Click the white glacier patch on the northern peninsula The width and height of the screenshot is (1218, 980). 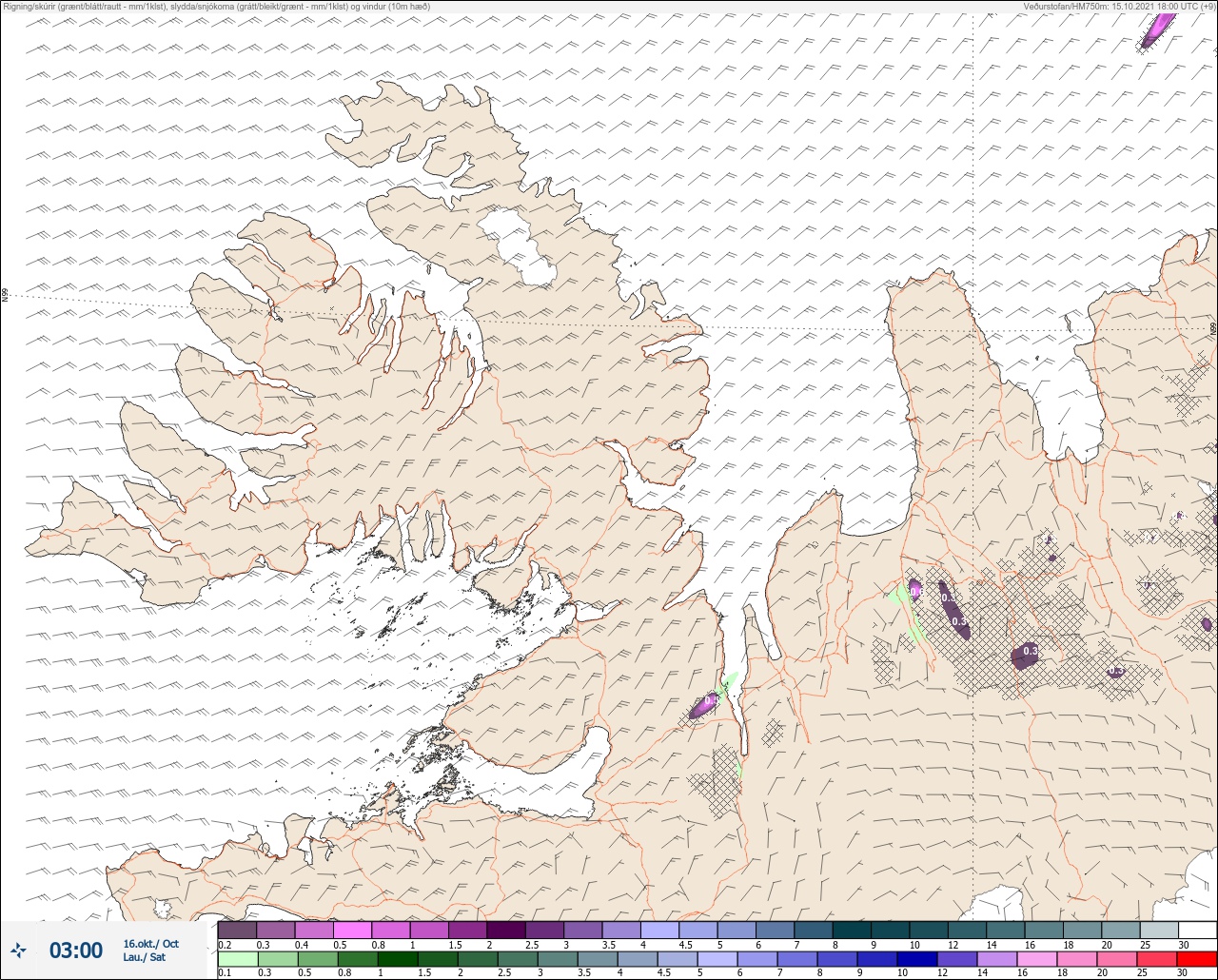[x=517, y=246]
